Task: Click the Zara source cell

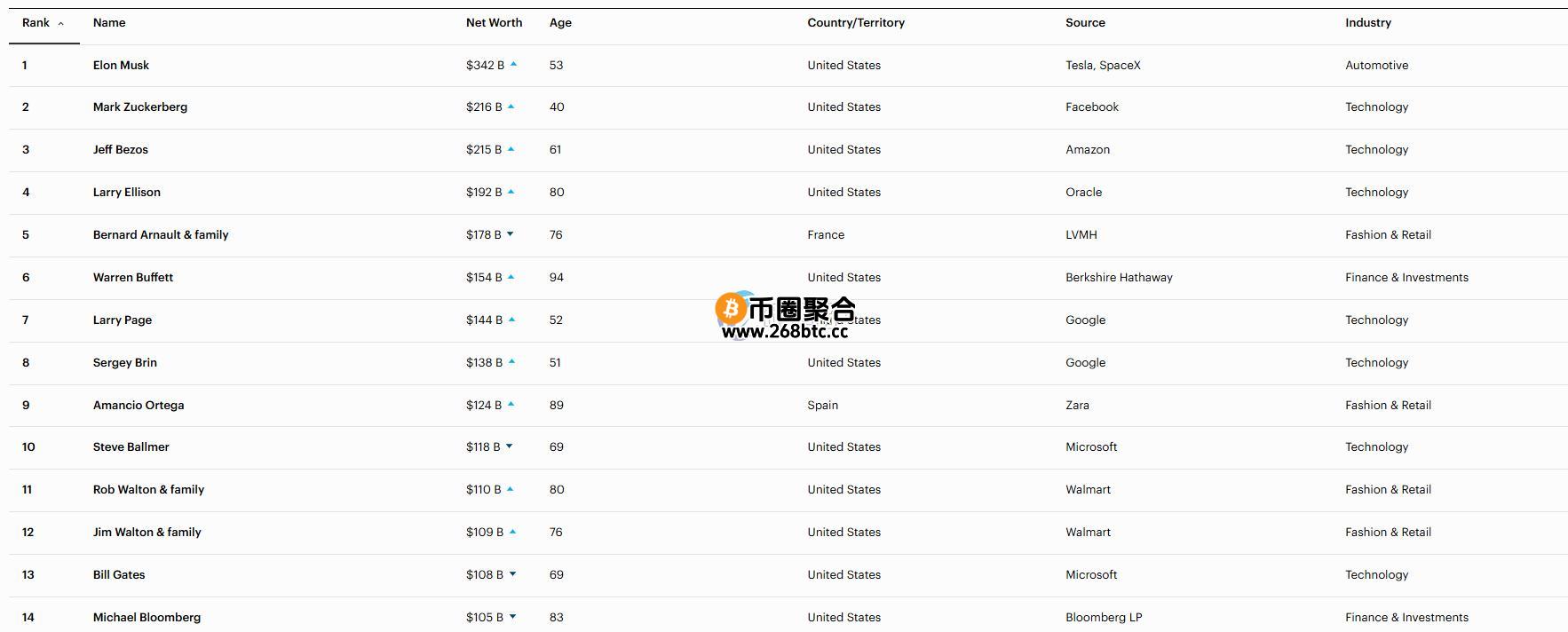Action: pos(1077,406)
